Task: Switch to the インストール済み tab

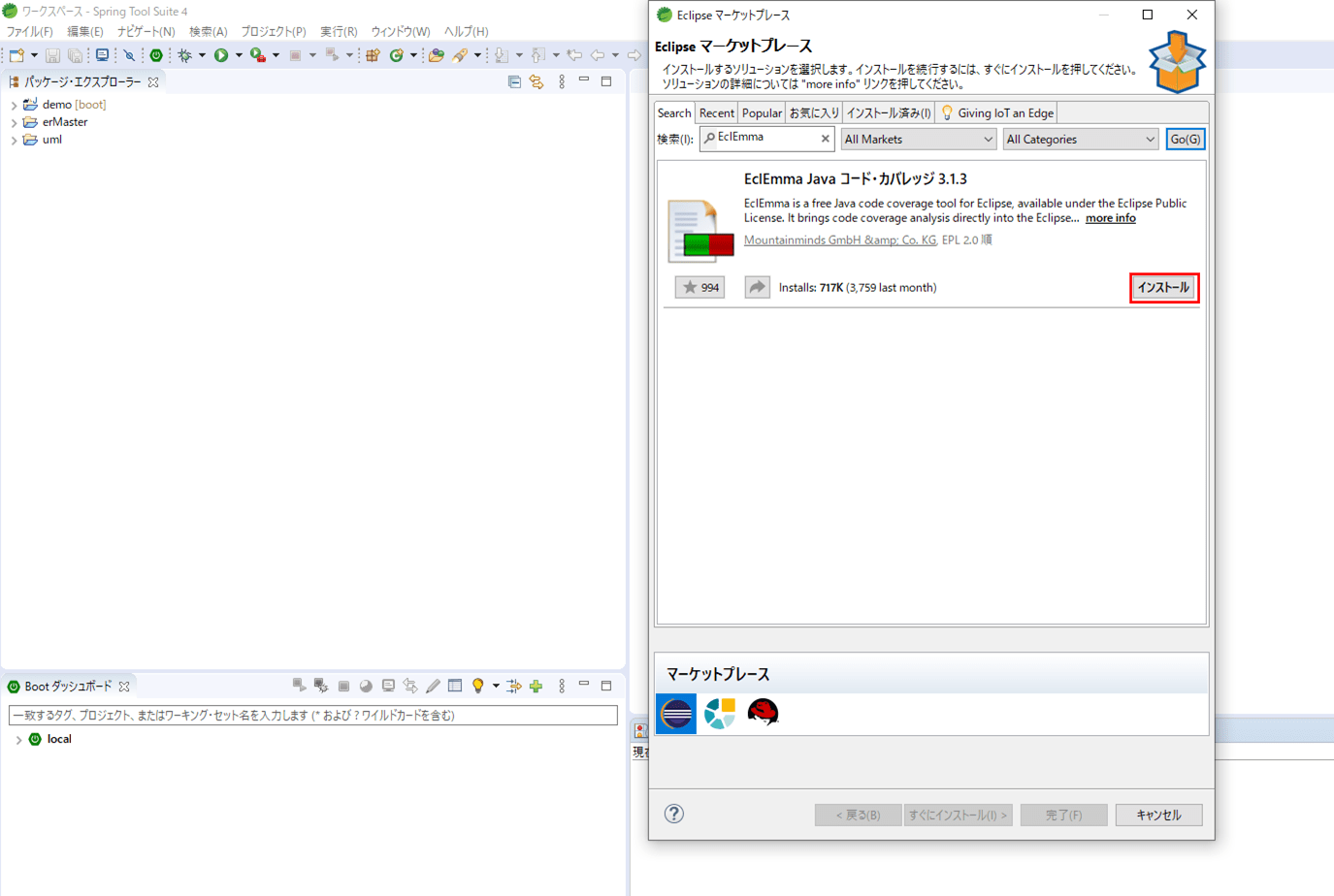Action: tap(889, 113)
